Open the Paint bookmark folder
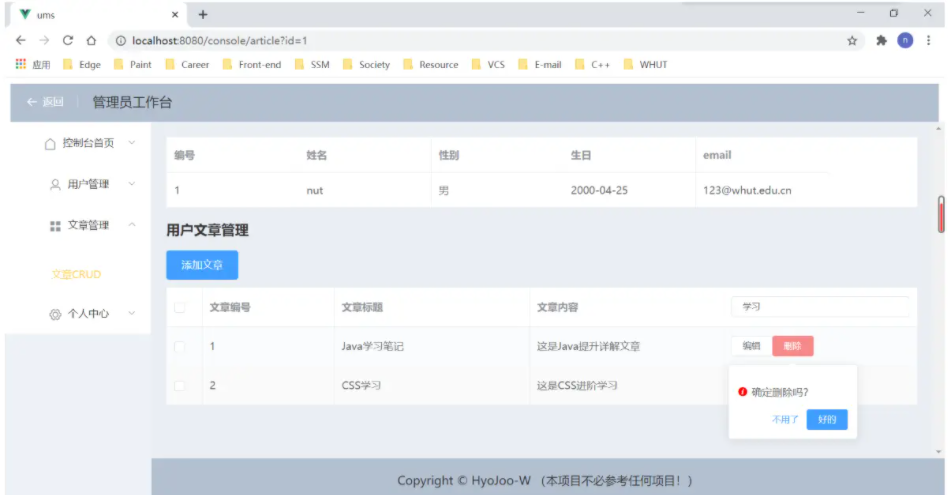The image size is (948, 495). (132, 64)
